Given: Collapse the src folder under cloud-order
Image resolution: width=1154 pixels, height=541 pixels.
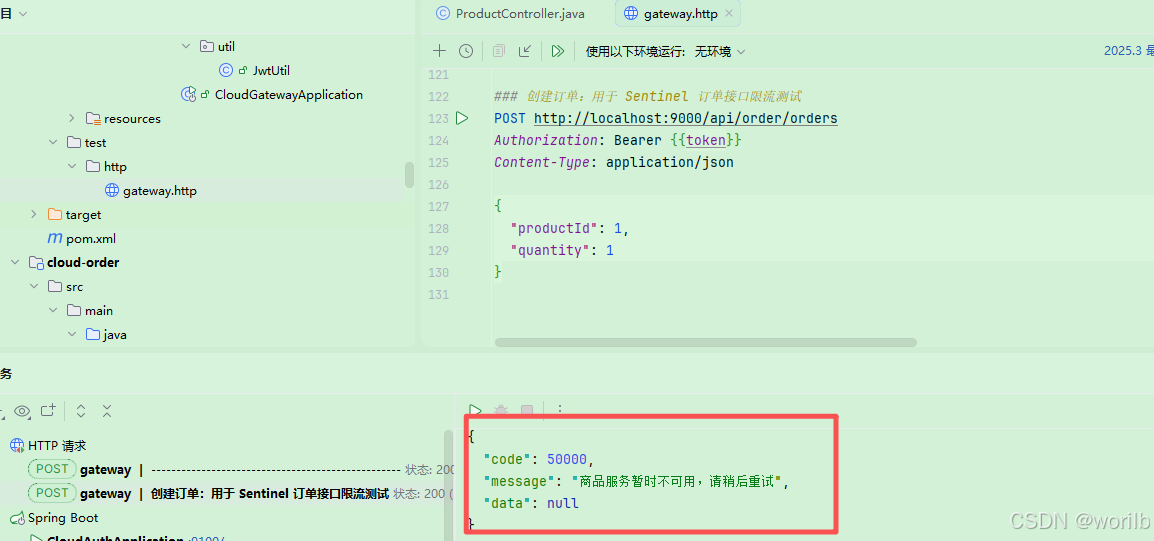Looking at the screenshot, I should [x=34, y=286].
